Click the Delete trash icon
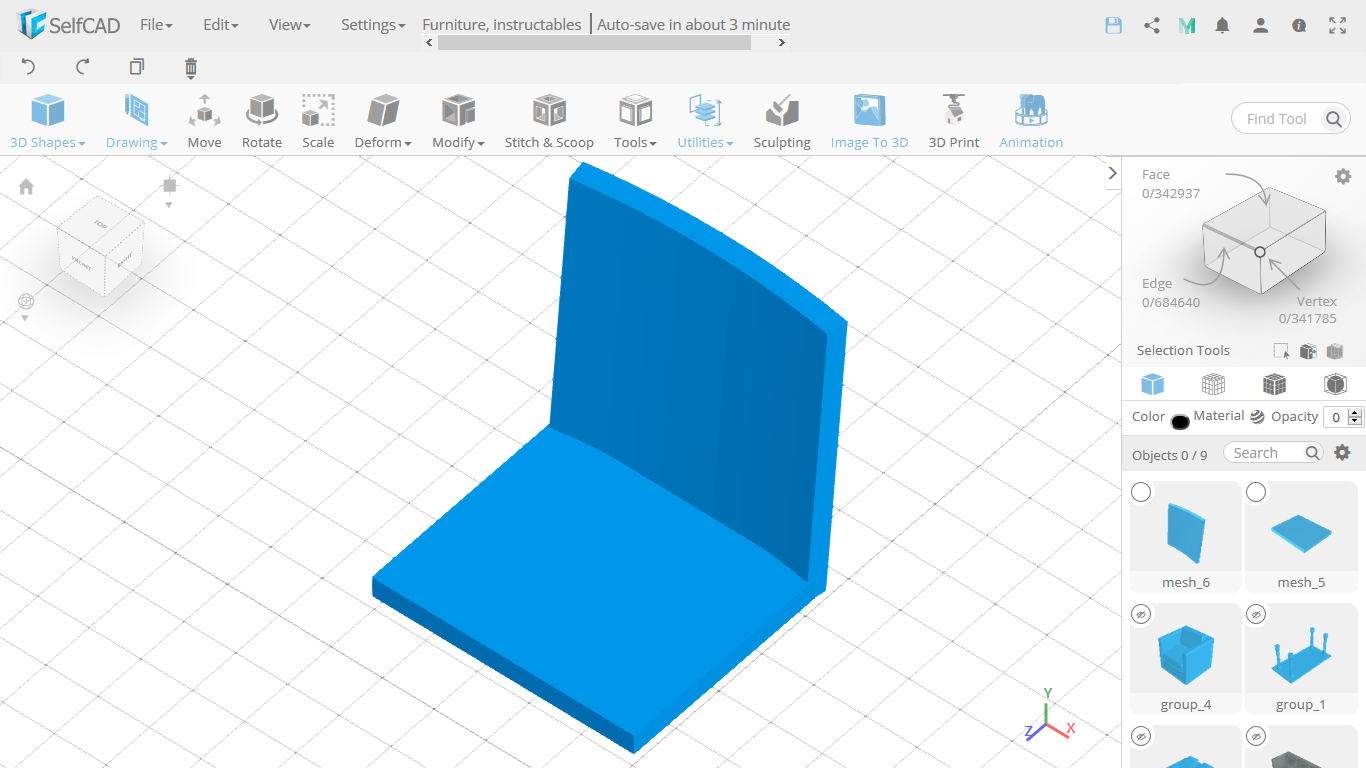The height and width of the screenshot is (768, 1366). 191,67
